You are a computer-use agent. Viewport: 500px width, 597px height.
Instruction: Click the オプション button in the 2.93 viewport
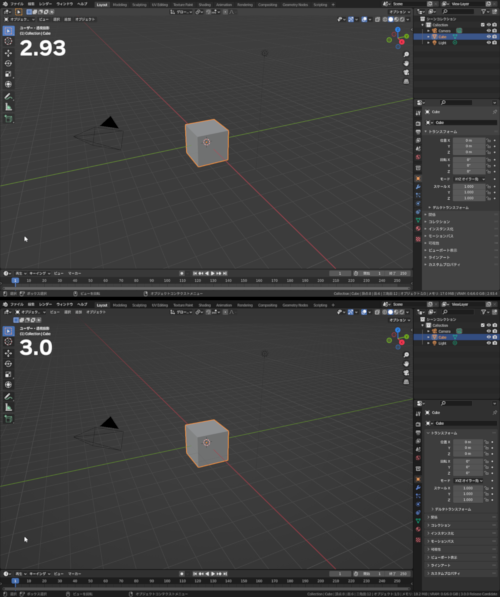(399, 12)
